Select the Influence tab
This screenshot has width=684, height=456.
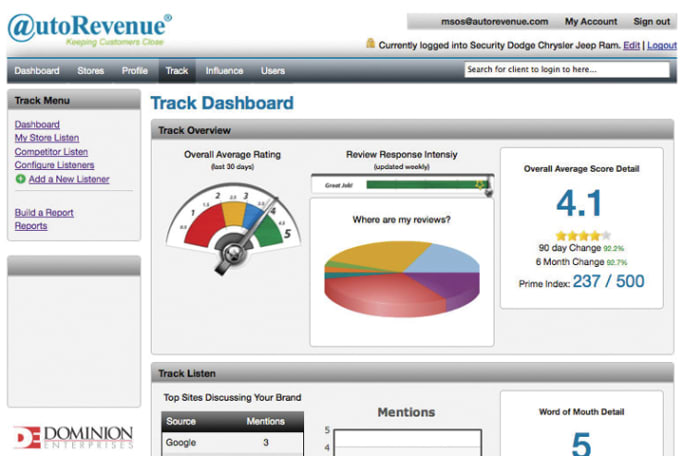point(224,71)
